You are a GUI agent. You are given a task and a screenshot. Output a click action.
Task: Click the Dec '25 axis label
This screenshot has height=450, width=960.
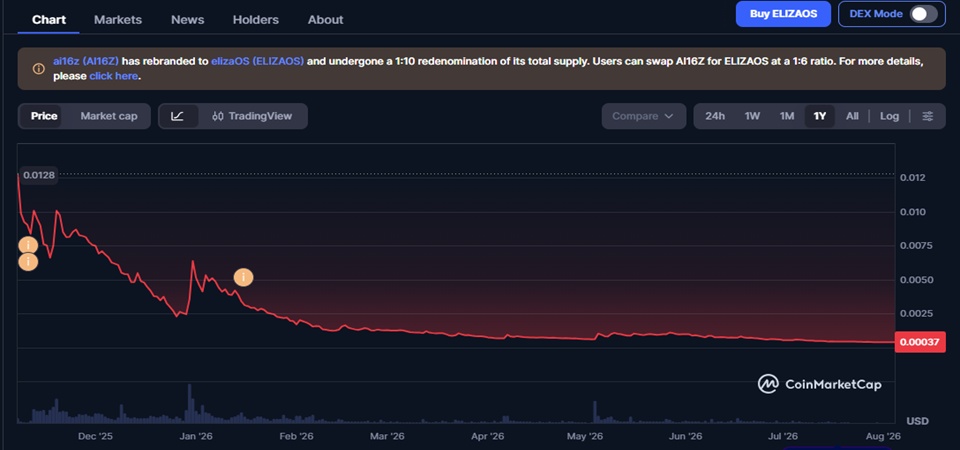[96, 437]
